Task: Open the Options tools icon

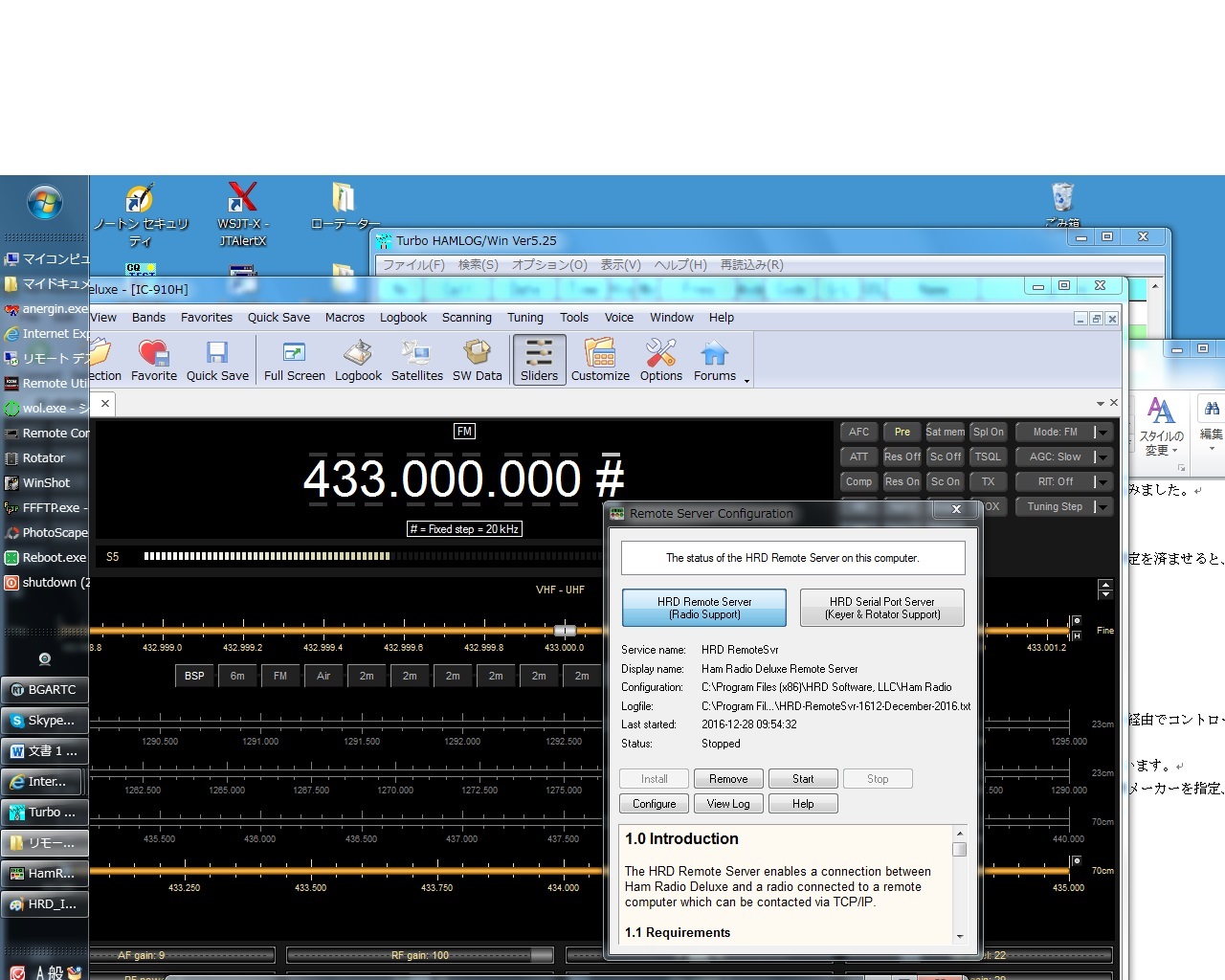Action: click(660, 361)
